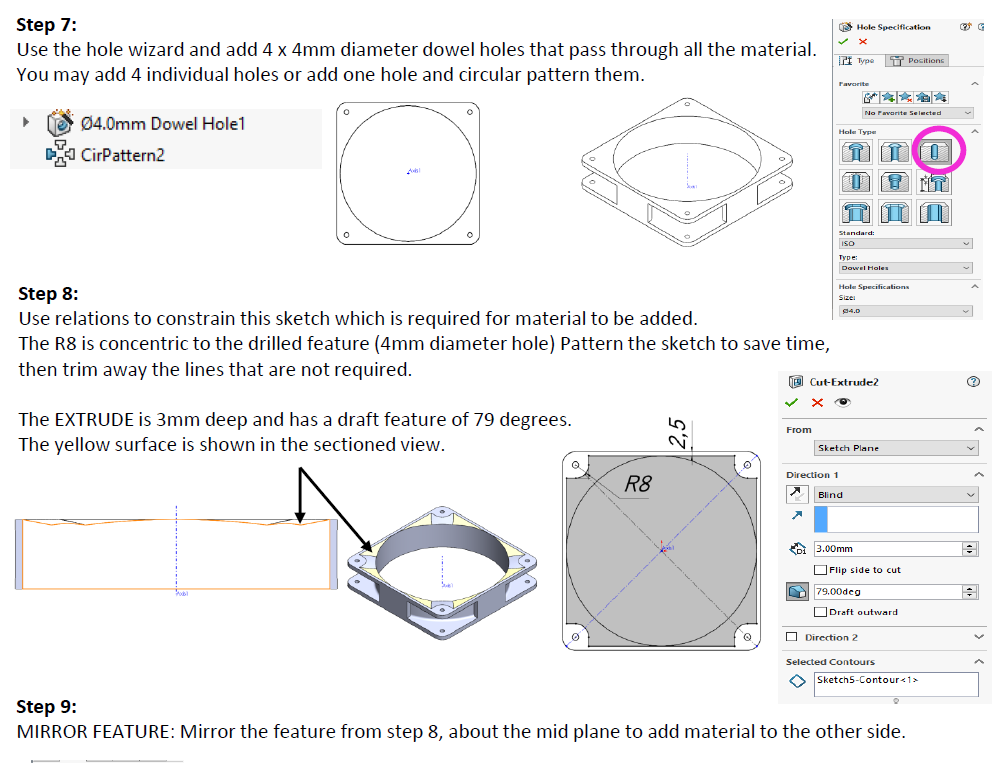Click the D1 depth icon
Viewport: 1008px width, 763px height.
tap(797, 549)
